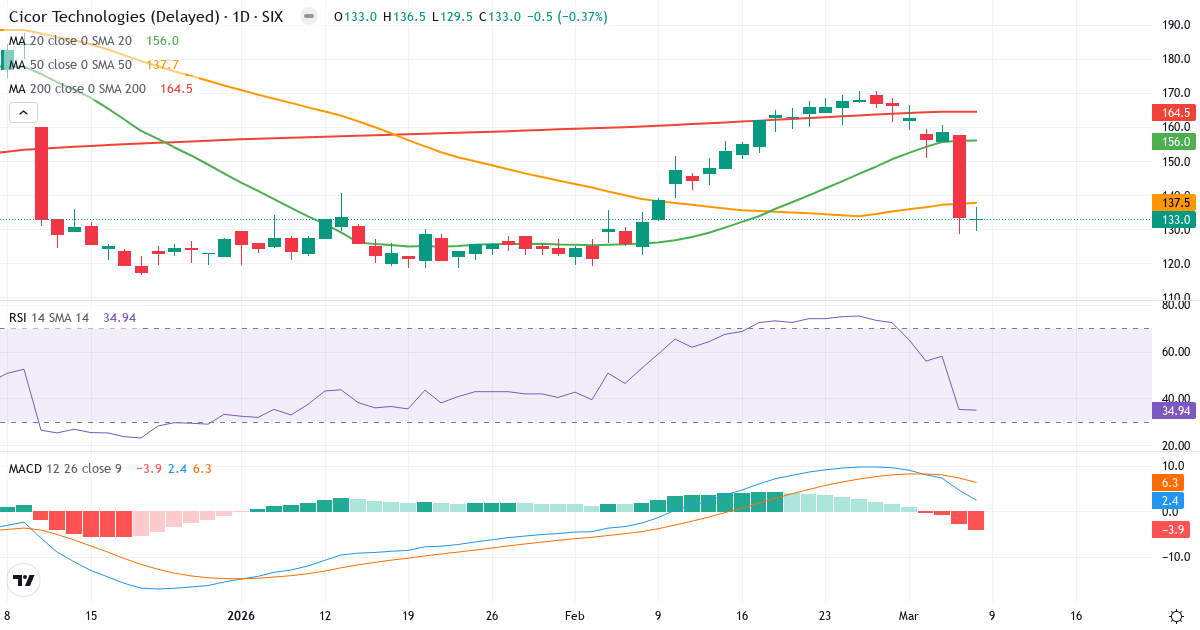Click the SIX exchange label in the title
The height and width of the screenshot is (630, 1200).
(x=271, y=17)
